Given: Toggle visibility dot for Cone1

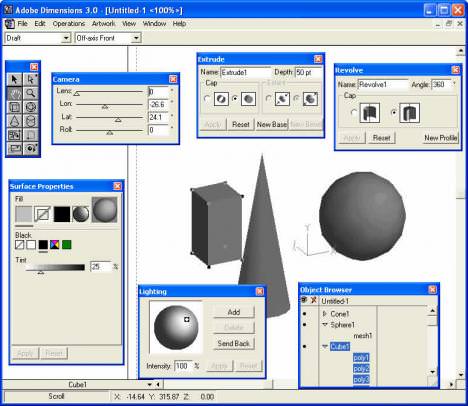Looking at the screenshot, I should point(304,314).
